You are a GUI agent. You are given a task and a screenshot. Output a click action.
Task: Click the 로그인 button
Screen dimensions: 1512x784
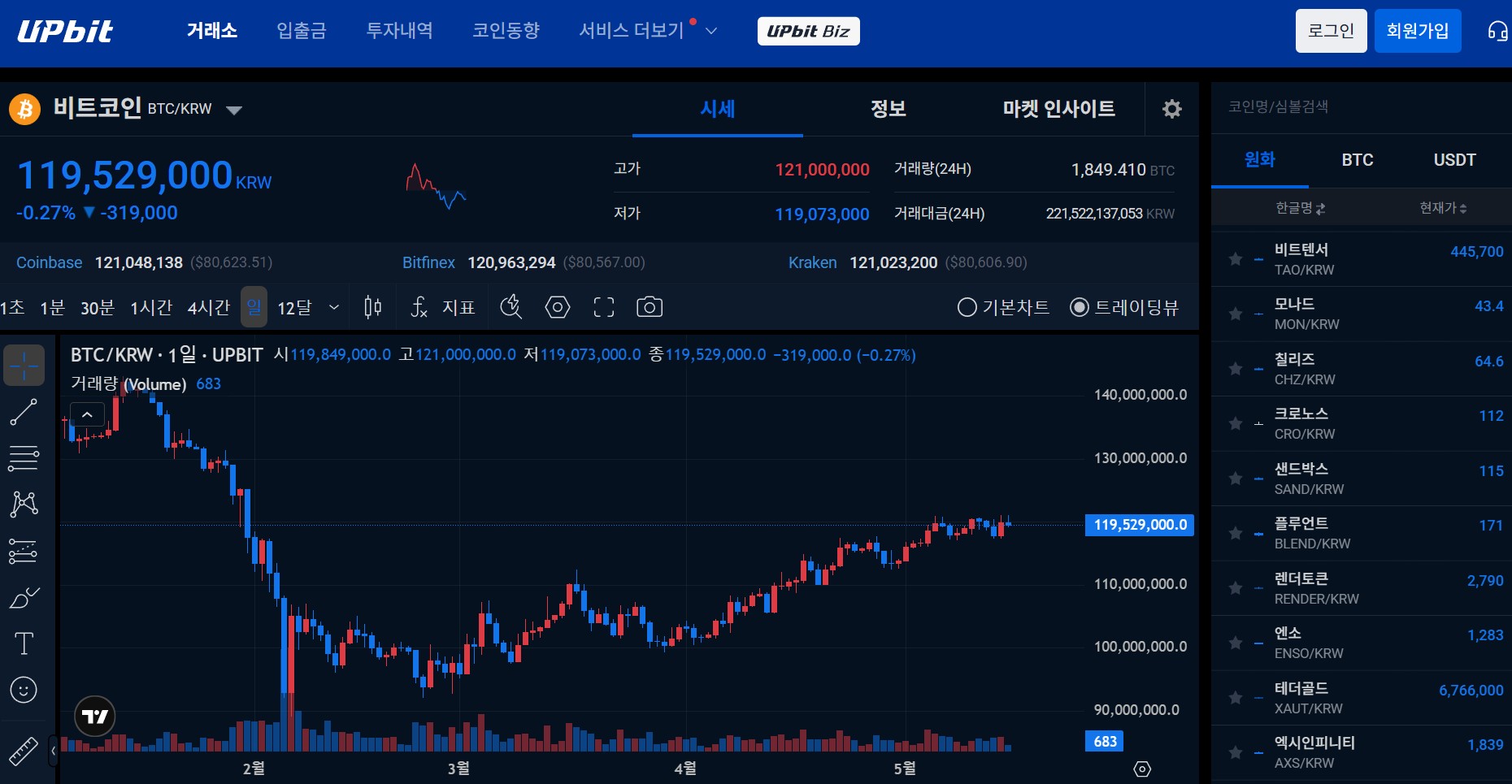tap(1332, 31)
